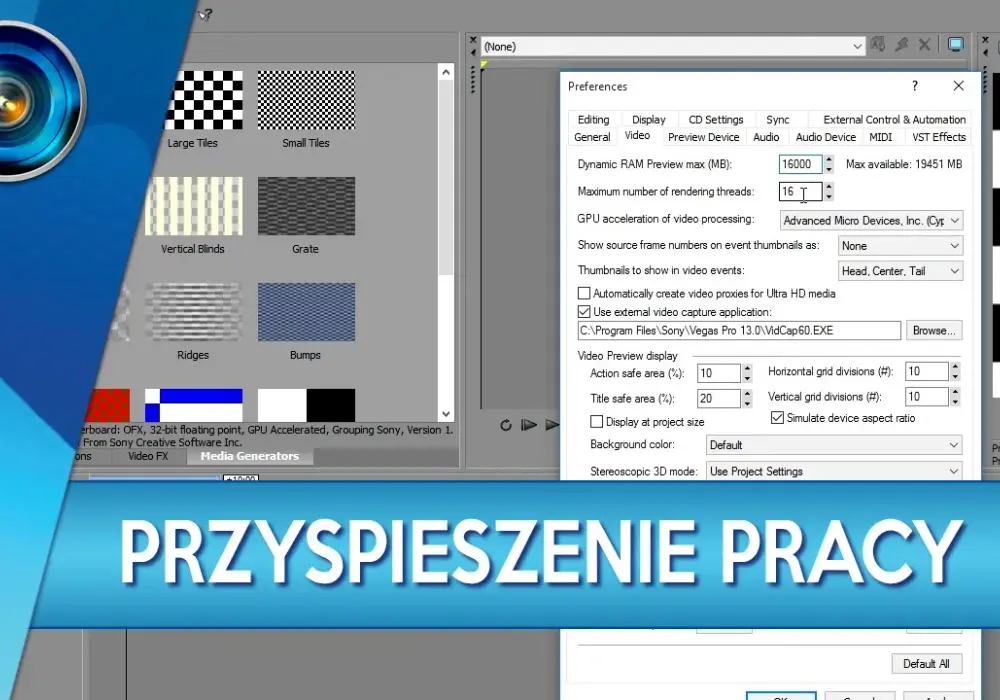The width and height of the screenshot is (1000, 700).
Task: Click play from start icon
Action: pos(529,425)
